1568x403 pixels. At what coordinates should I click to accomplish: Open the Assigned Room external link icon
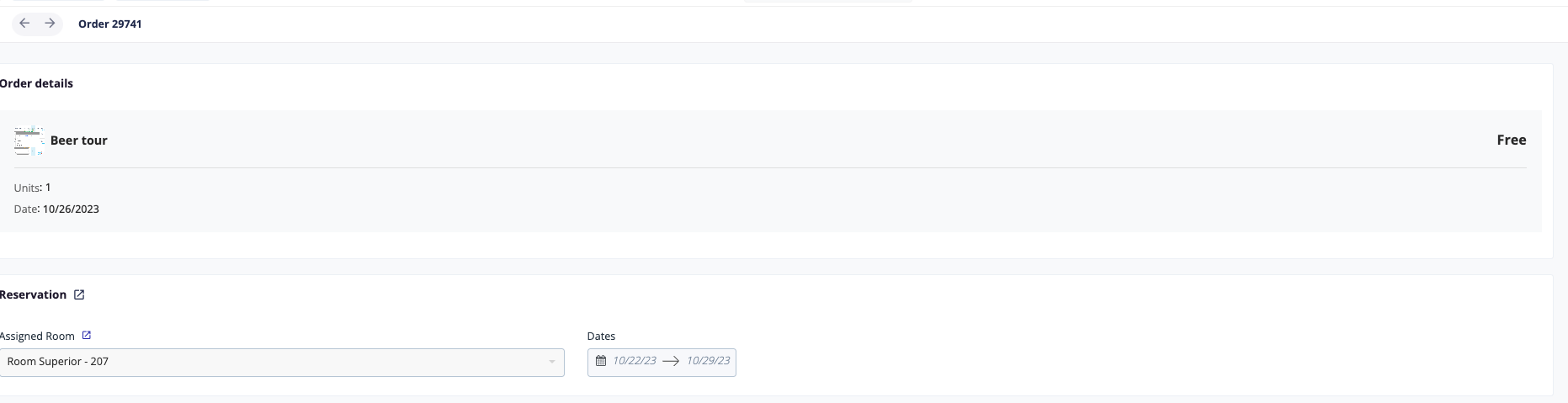click(x=86, y=335)
